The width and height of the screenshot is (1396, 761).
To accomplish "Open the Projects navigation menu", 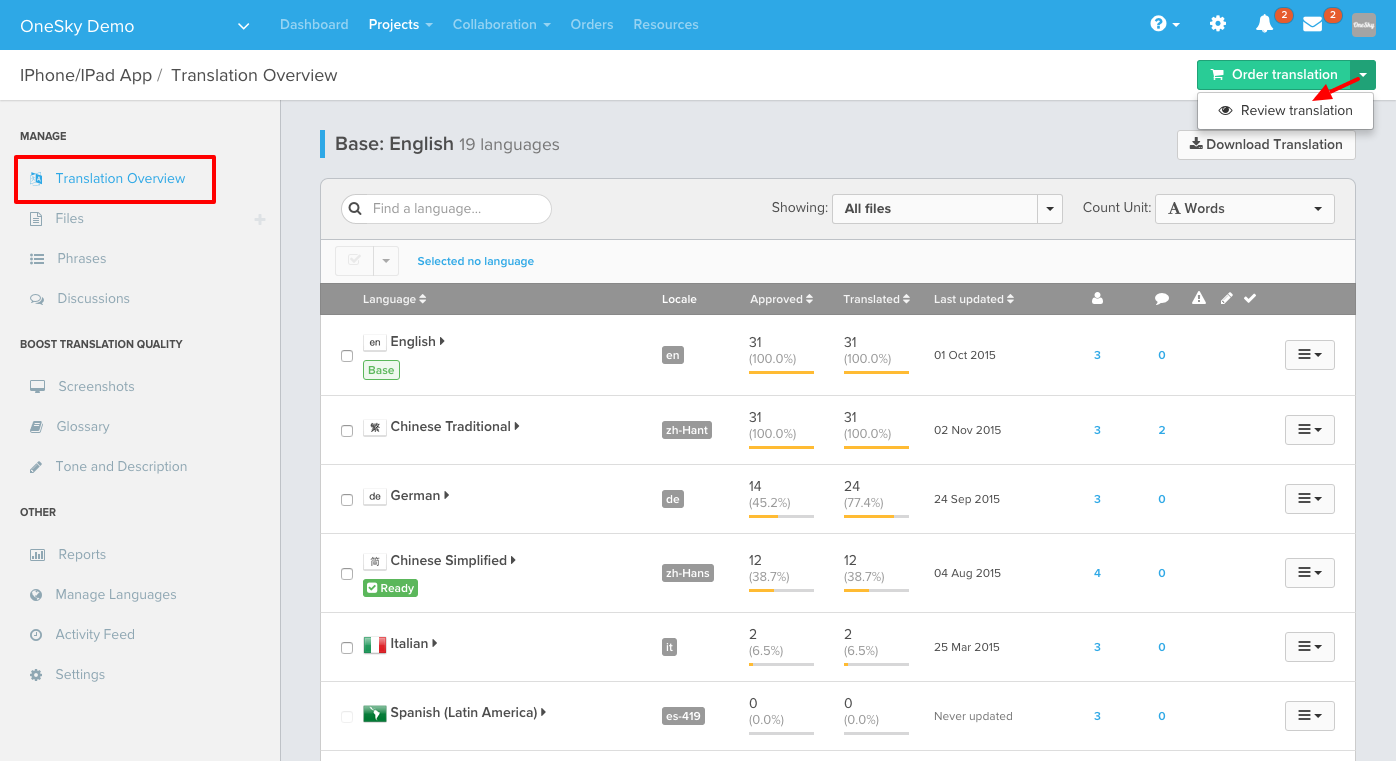I will (400, 24).
